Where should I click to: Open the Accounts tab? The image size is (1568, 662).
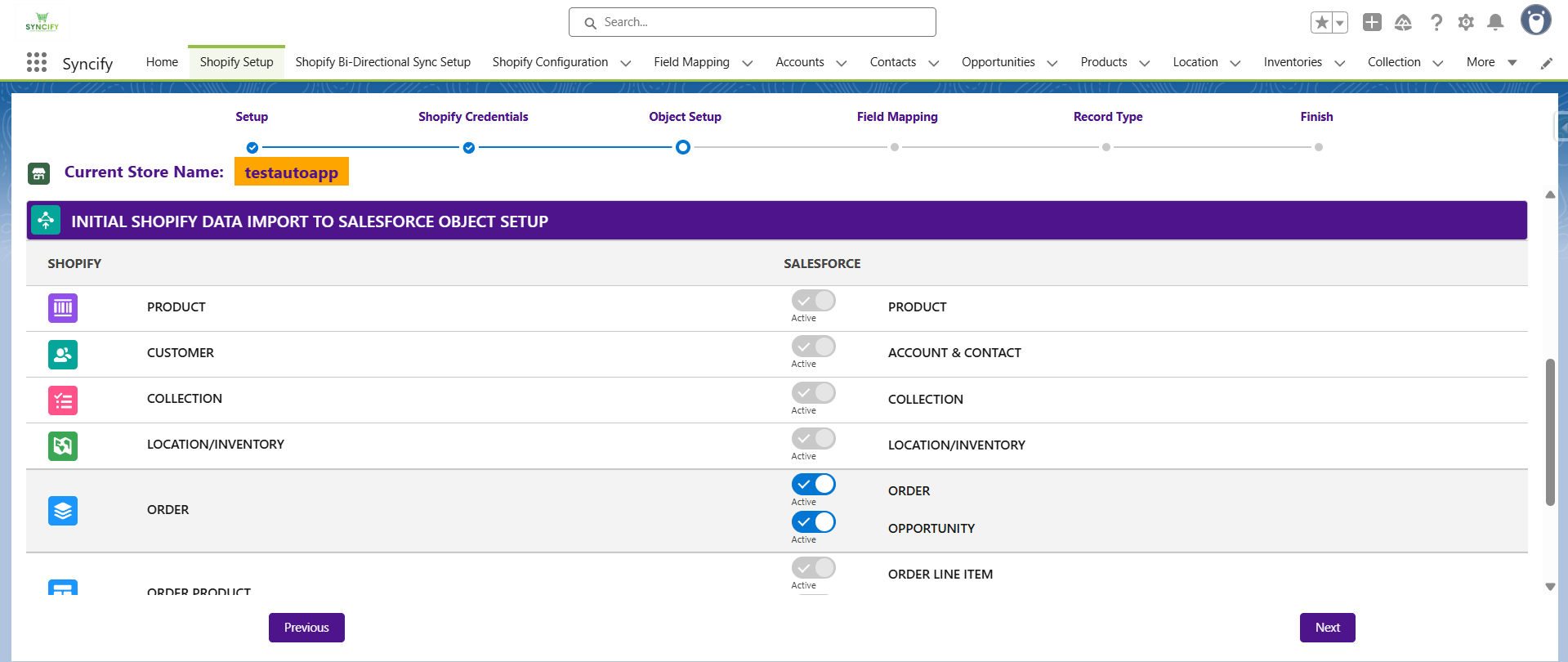(x=800, y=62)
